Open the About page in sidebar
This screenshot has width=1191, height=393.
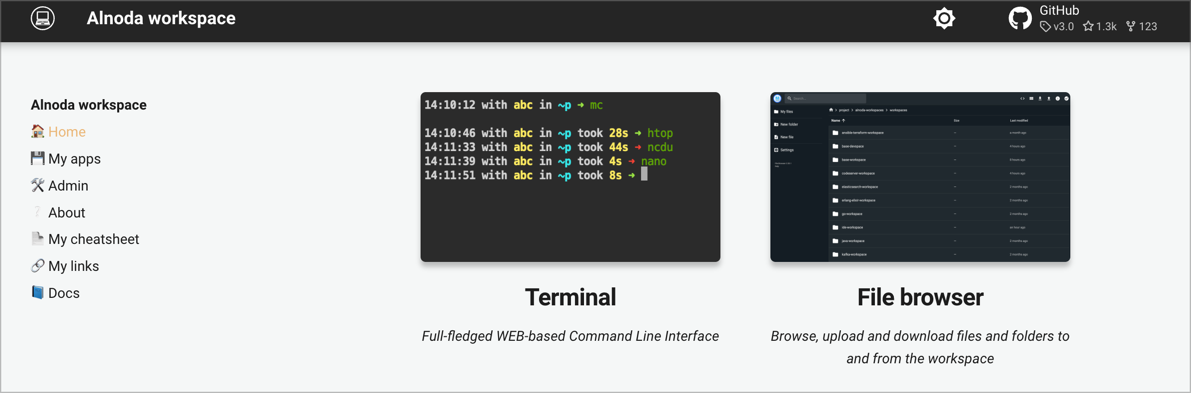(67, 213)
